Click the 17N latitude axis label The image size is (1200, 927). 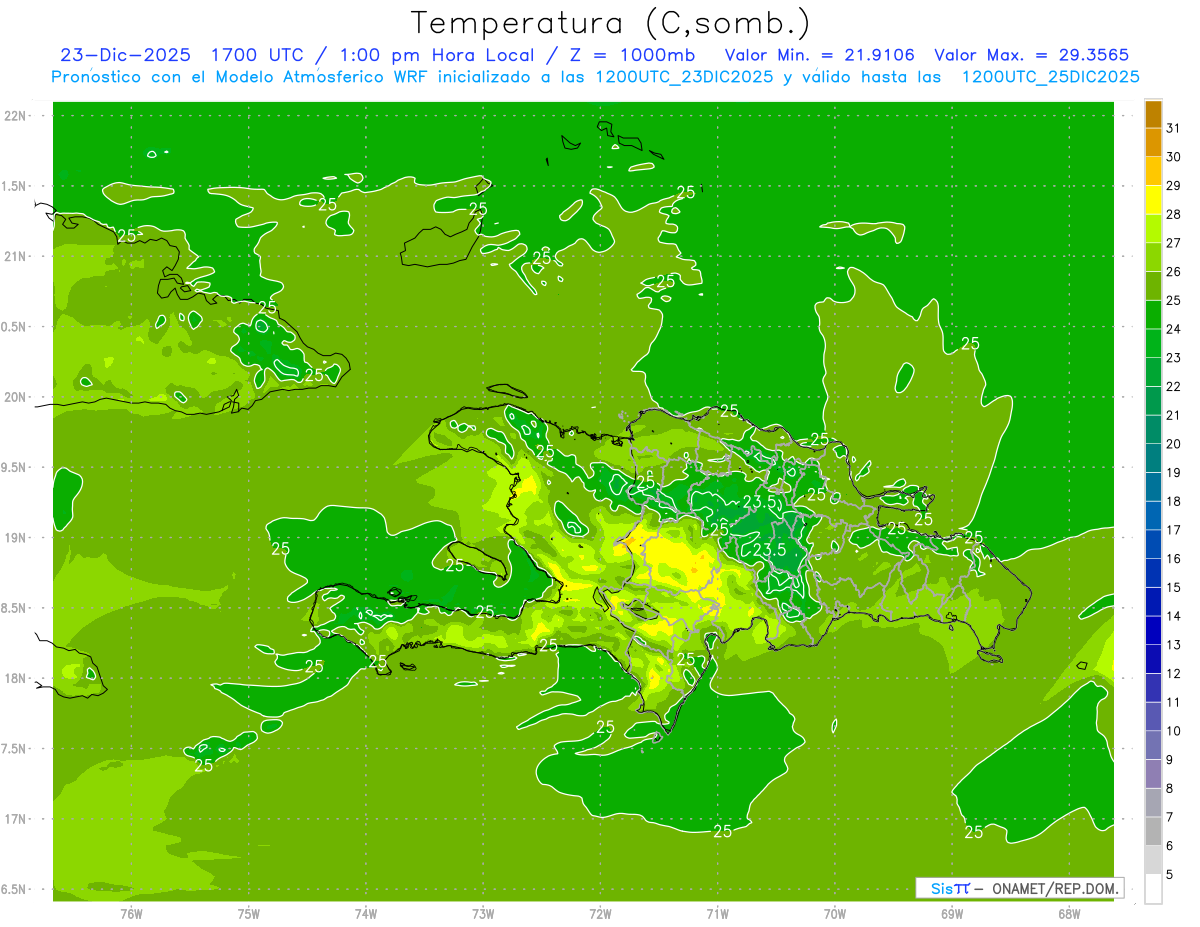pyautogui.click(x=16, y=819)
